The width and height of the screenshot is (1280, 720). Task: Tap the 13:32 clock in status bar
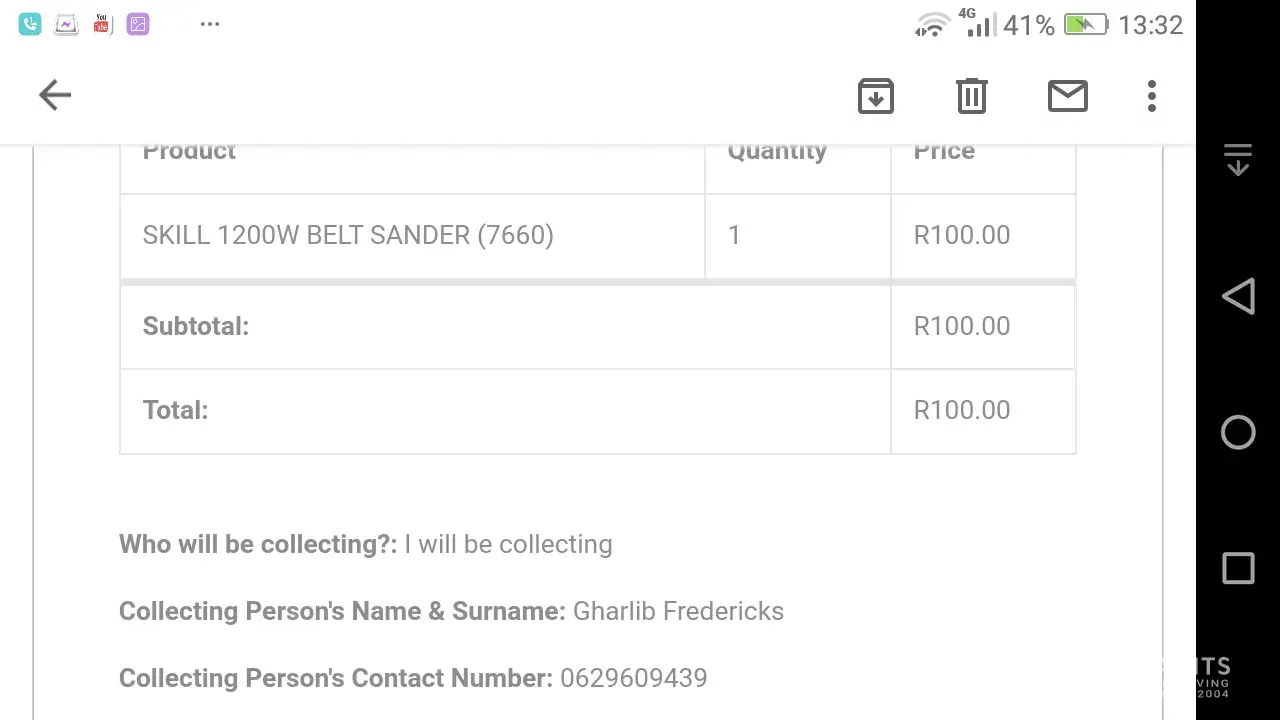click(1150, 25)
